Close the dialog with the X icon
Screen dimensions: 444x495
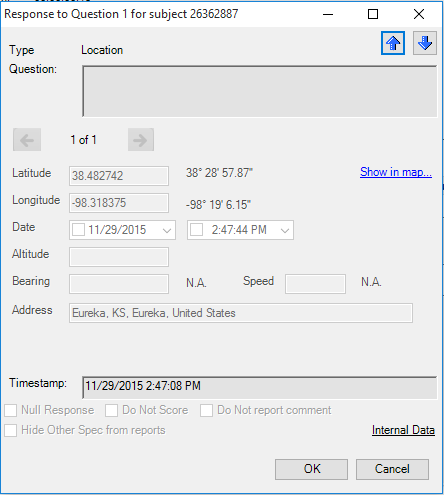coord(419,14)
